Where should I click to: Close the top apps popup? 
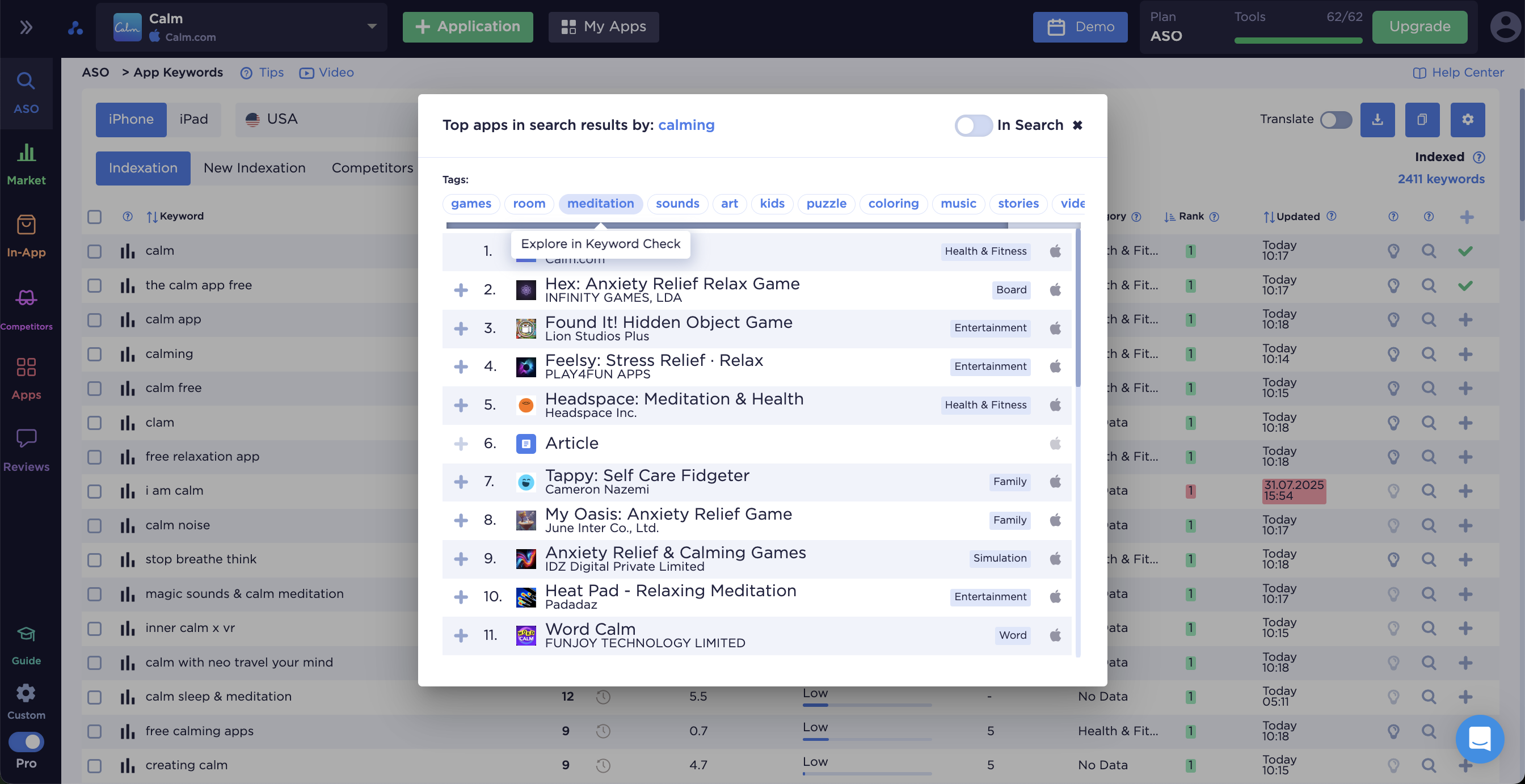pyautogui.click(x=1077, y=125)
